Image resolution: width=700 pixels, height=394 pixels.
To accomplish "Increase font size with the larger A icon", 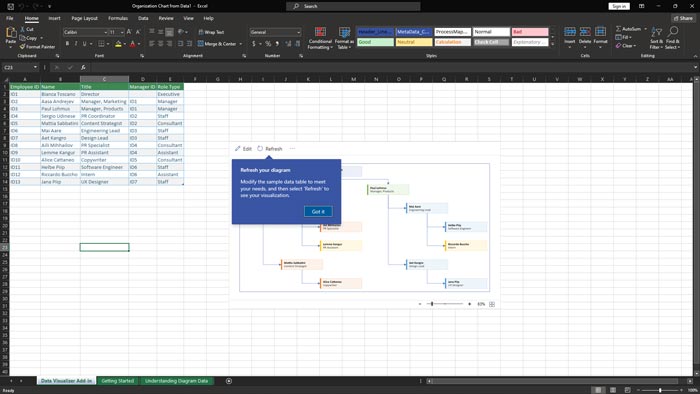I will pos(129,32).
